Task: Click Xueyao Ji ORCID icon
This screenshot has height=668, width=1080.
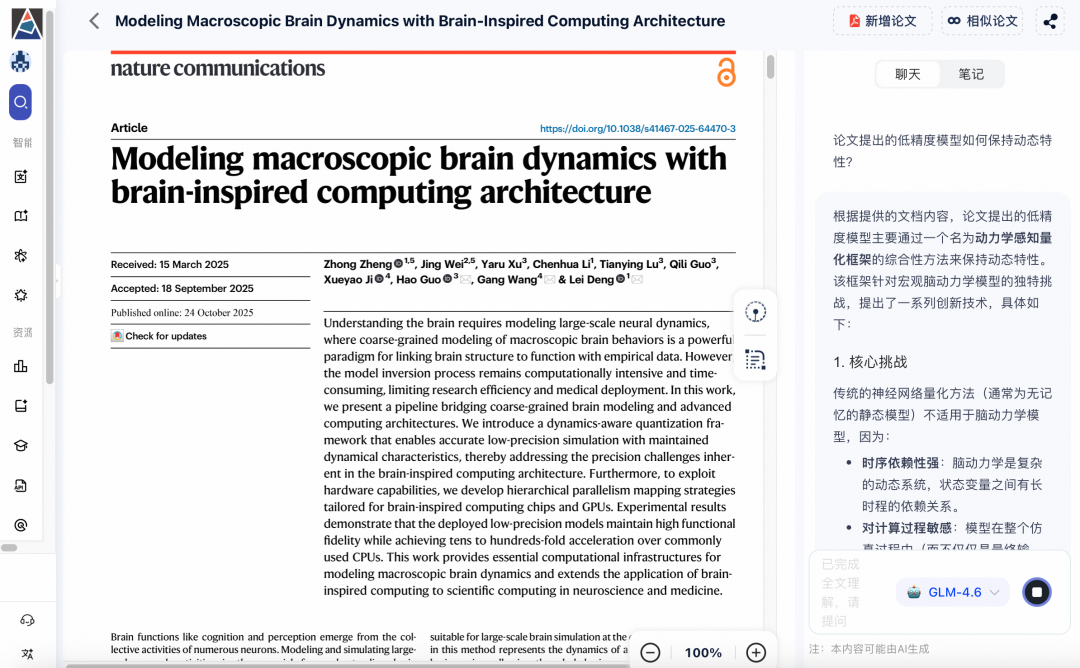Action: coord(379,280)
